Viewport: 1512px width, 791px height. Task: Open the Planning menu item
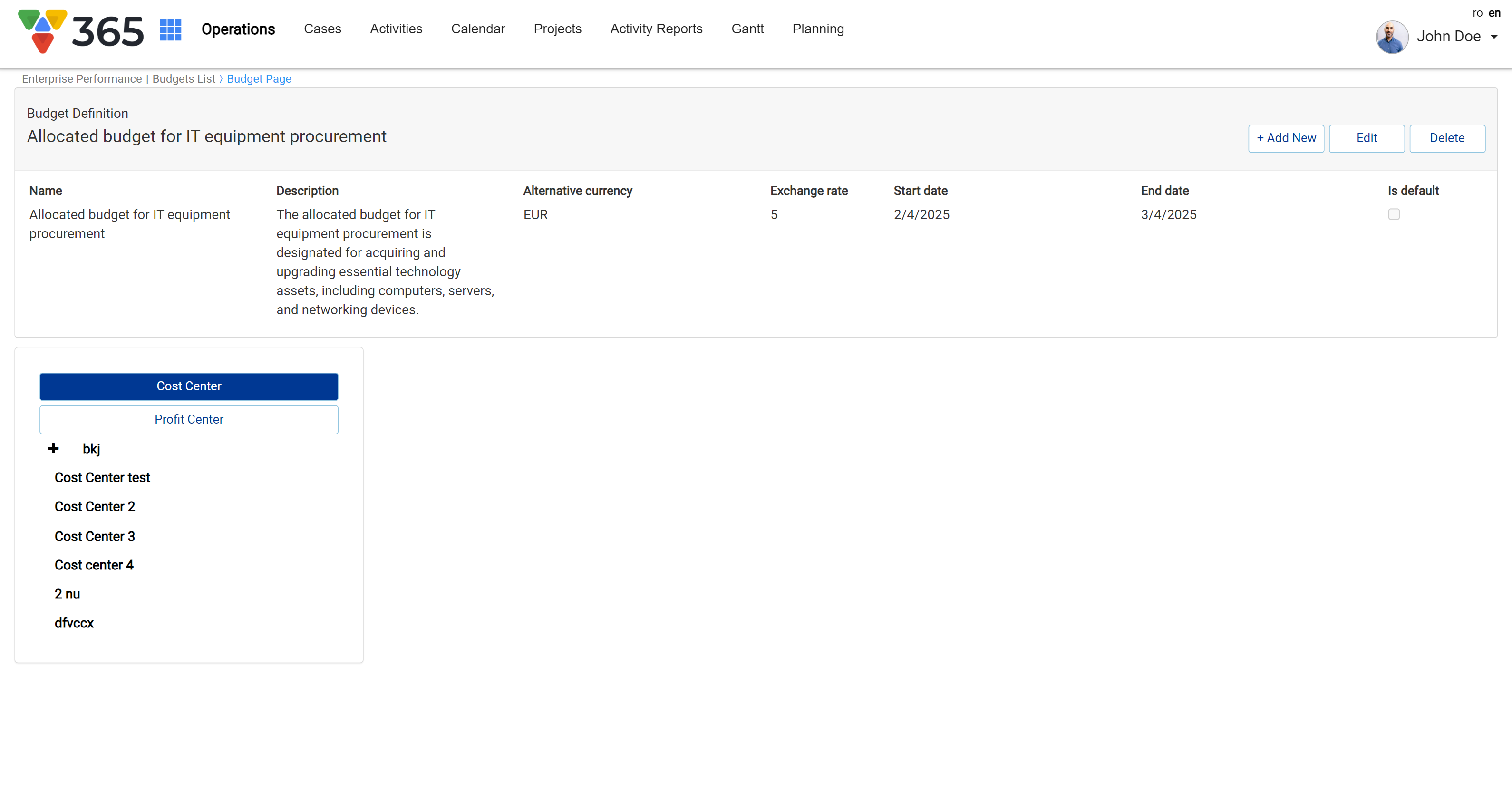pos(818,29)
